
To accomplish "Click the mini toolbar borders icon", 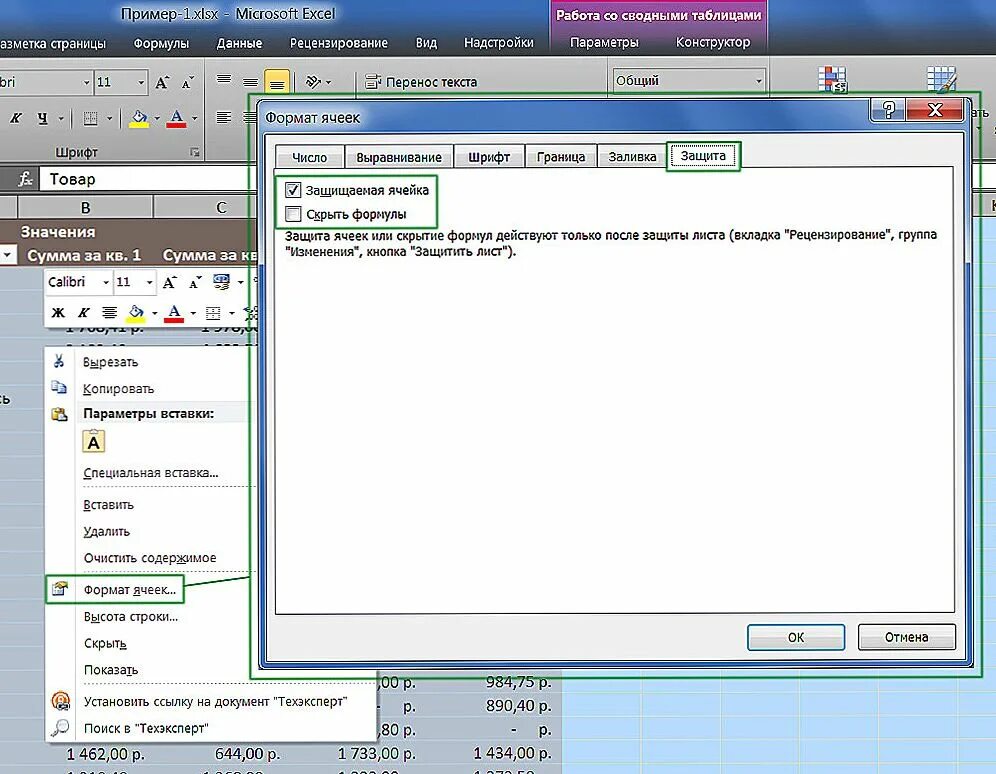I will [213, 313].
